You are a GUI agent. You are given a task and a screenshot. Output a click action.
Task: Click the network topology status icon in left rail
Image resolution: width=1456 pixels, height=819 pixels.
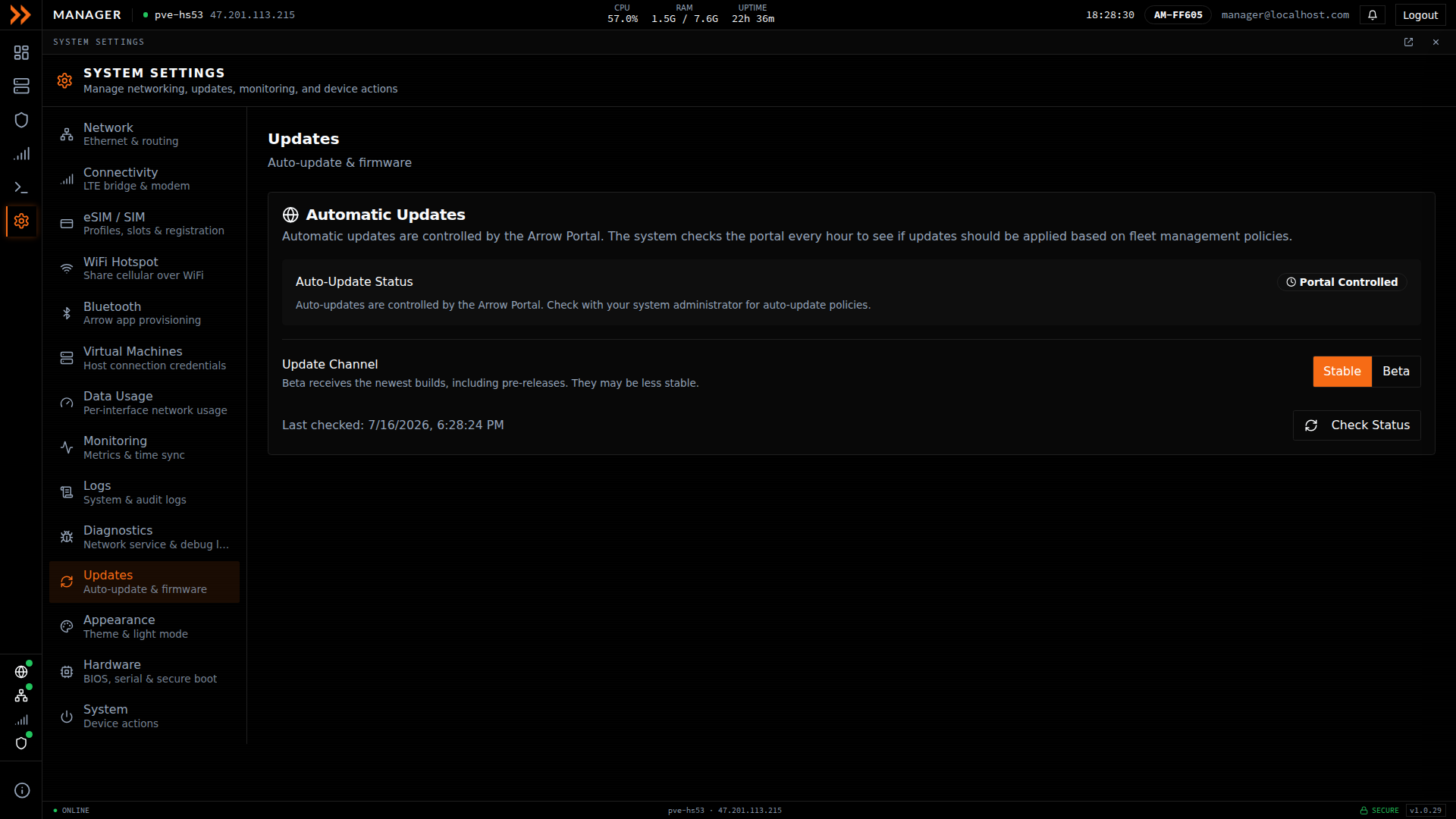21,695
